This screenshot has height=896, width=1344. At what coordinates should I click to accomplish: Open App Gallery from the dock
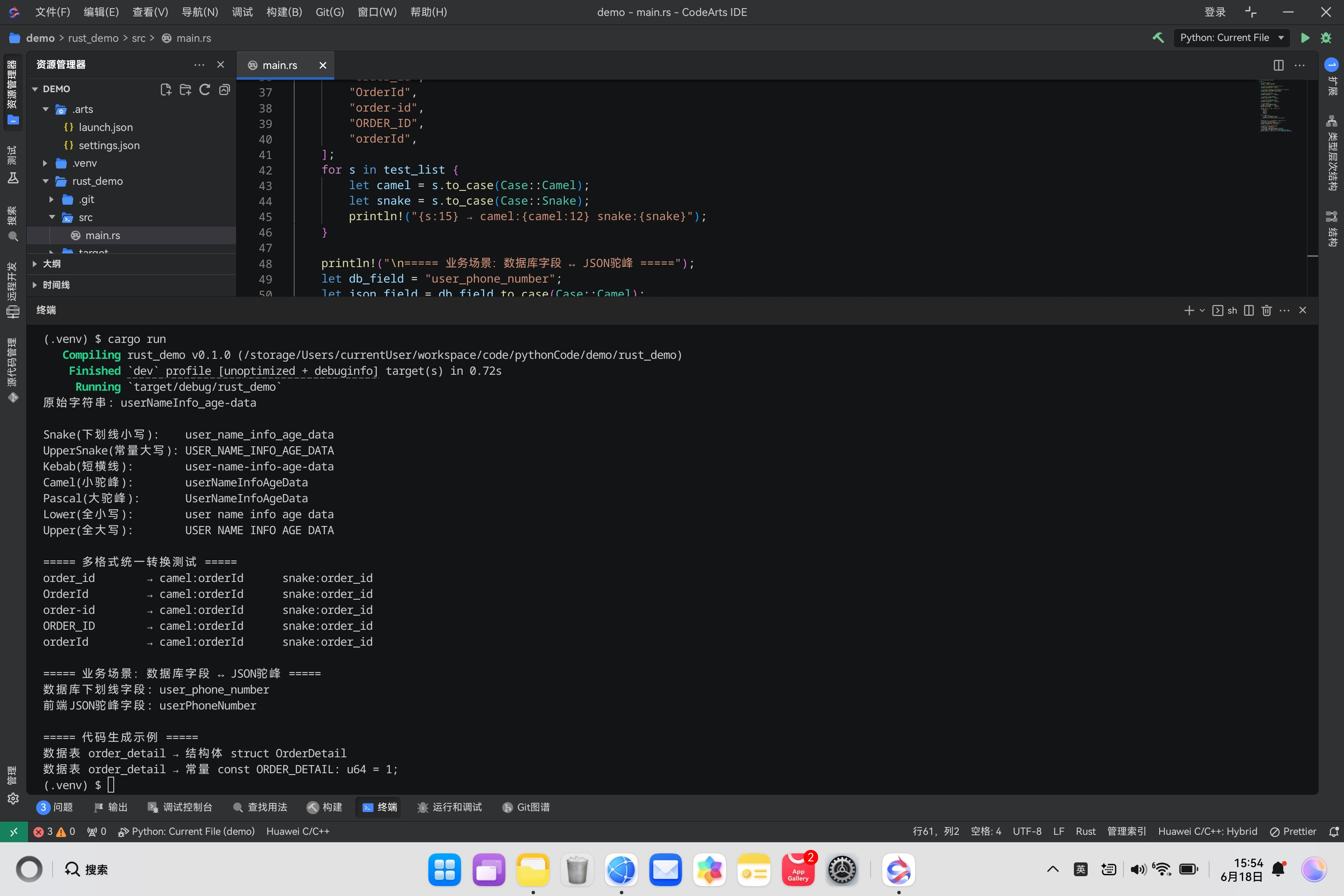[798, 870]
